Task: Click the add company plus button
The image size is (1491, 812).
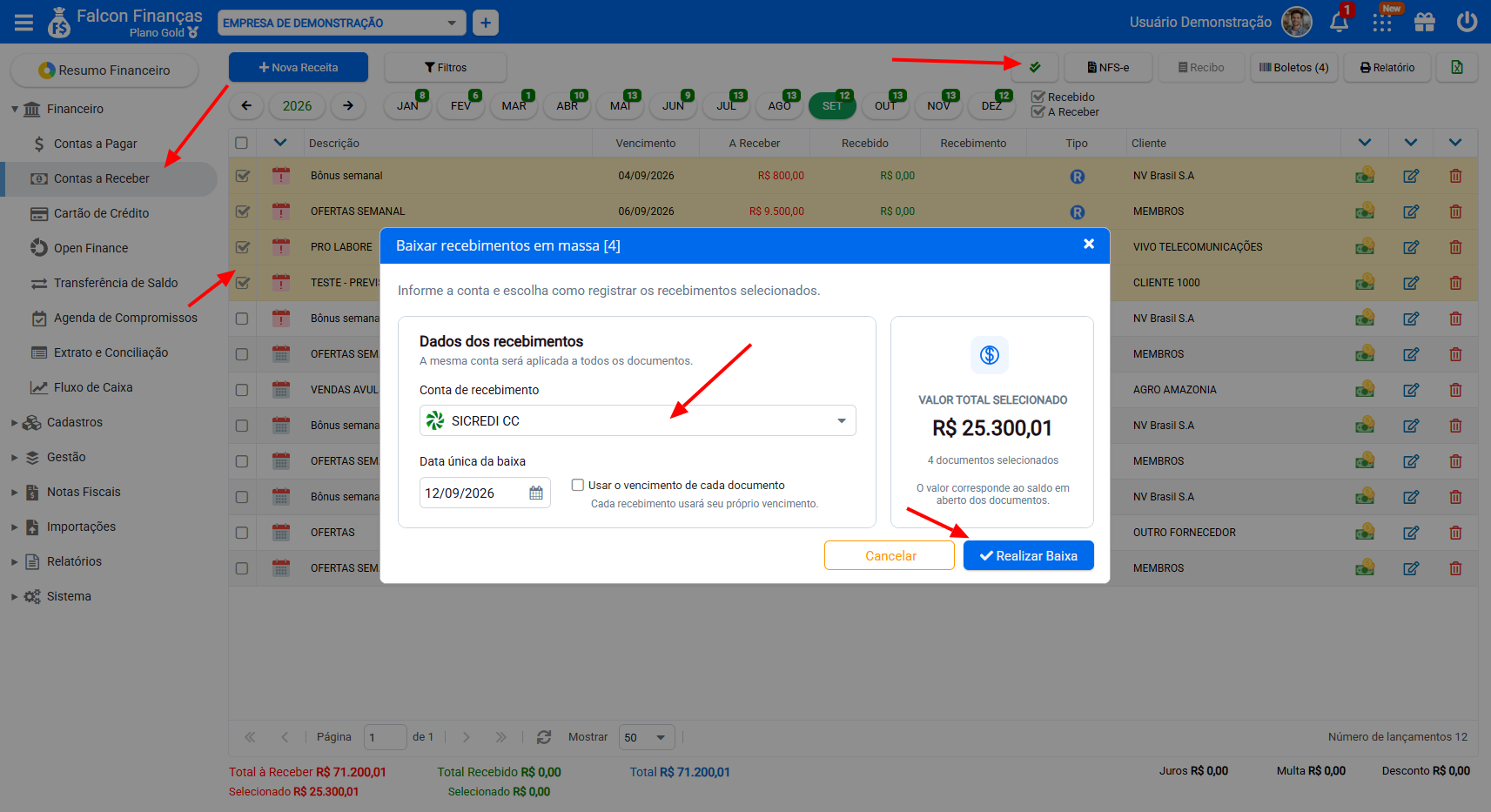Action: (x=486, y=23)
